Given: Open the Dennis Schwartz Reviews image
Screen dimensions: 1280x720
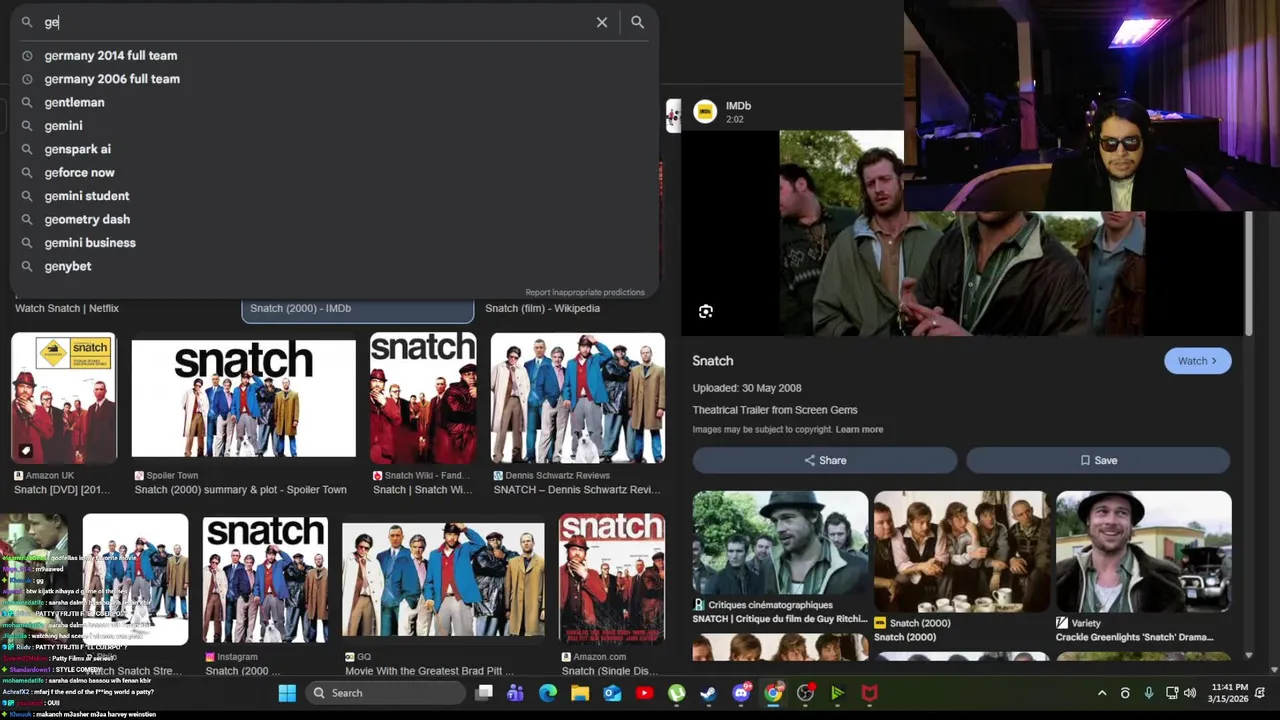Looking at the screenshot, I should coord(578,398).
